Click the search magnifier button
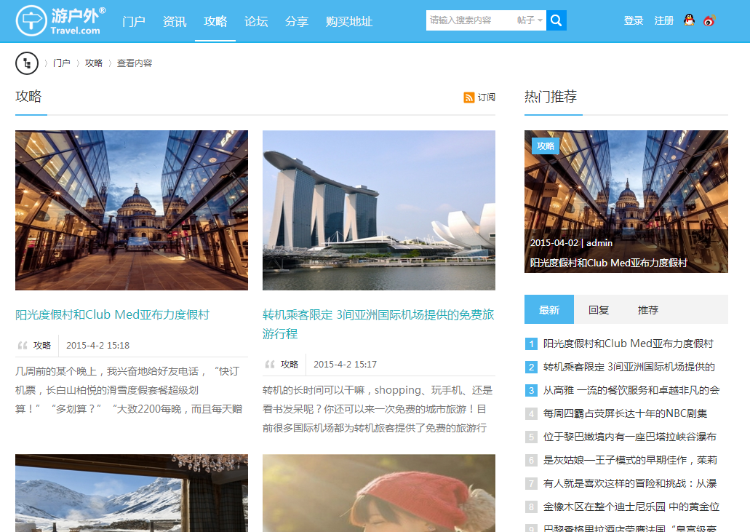Viewport: 750px width, 532px height. click(x=556, y=21)
